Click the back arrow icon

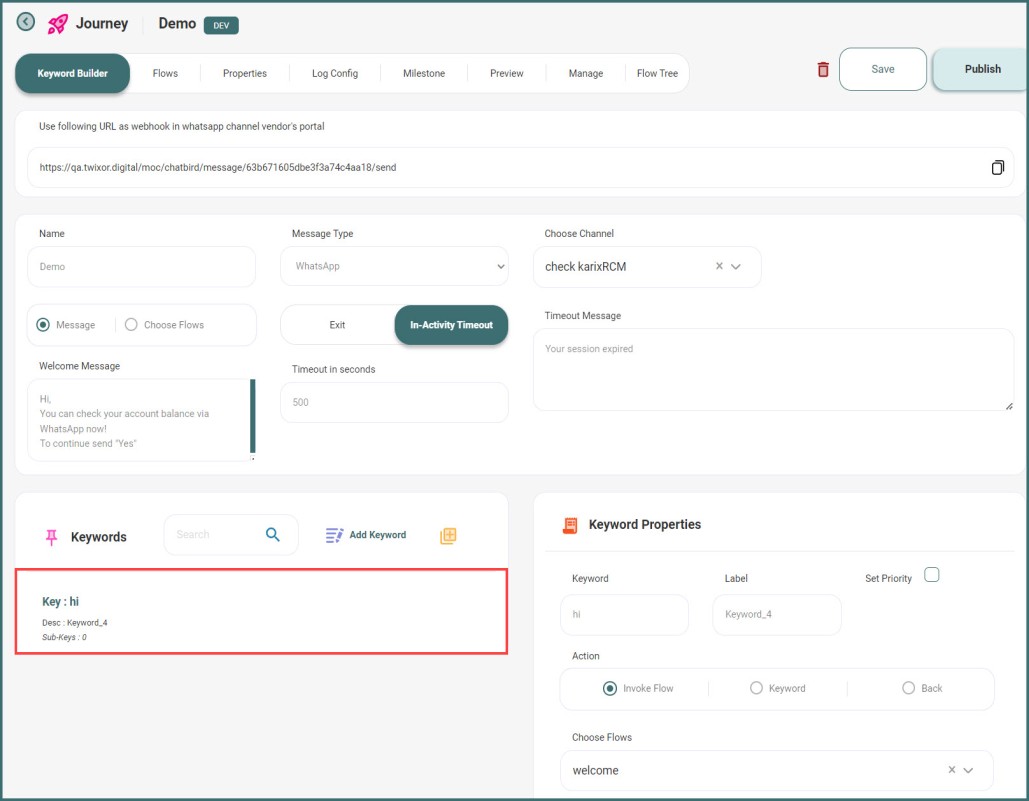point(26,22)
